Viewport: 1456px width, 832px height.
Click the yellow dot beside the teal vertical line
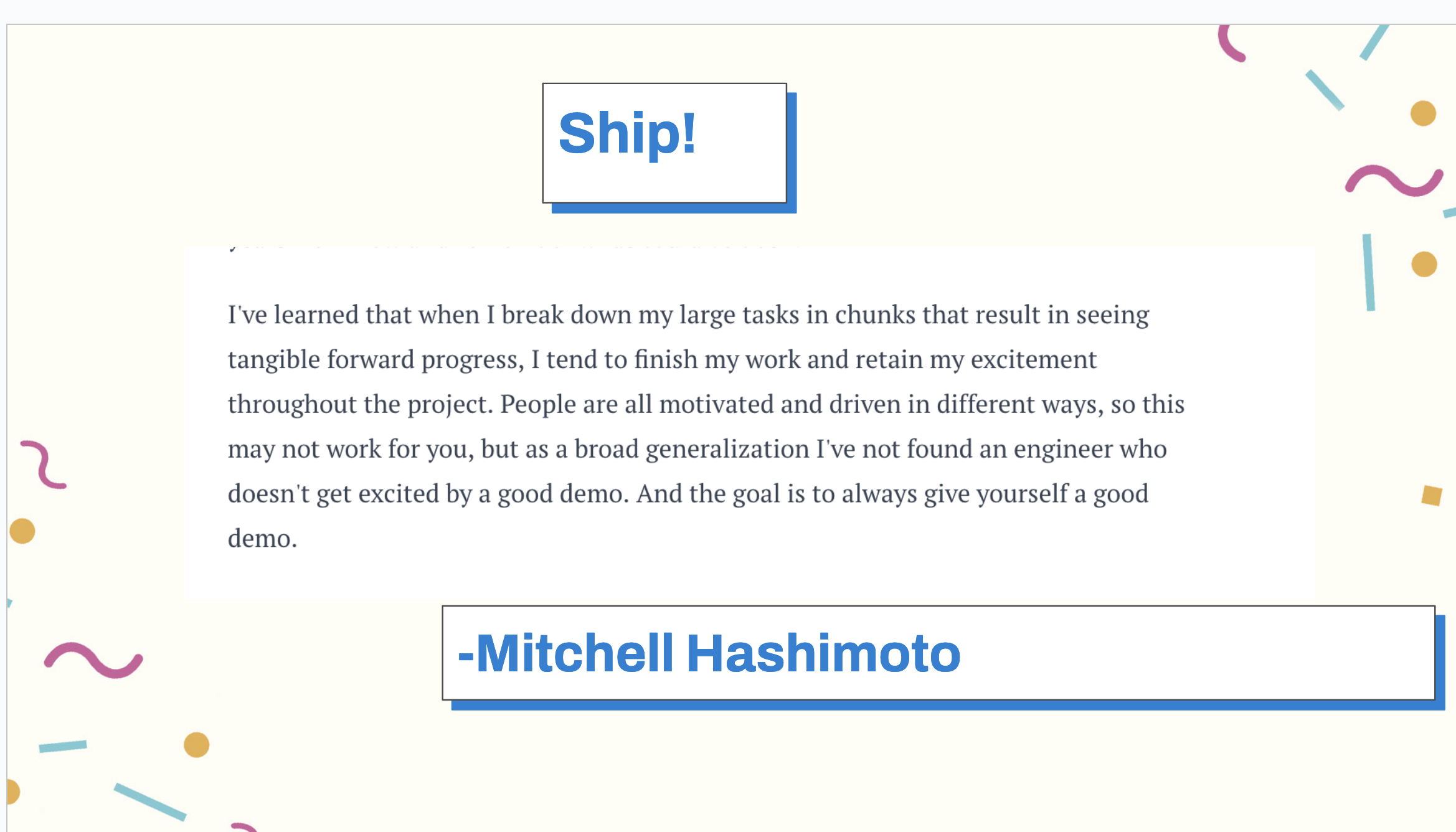coord(1424,264)
